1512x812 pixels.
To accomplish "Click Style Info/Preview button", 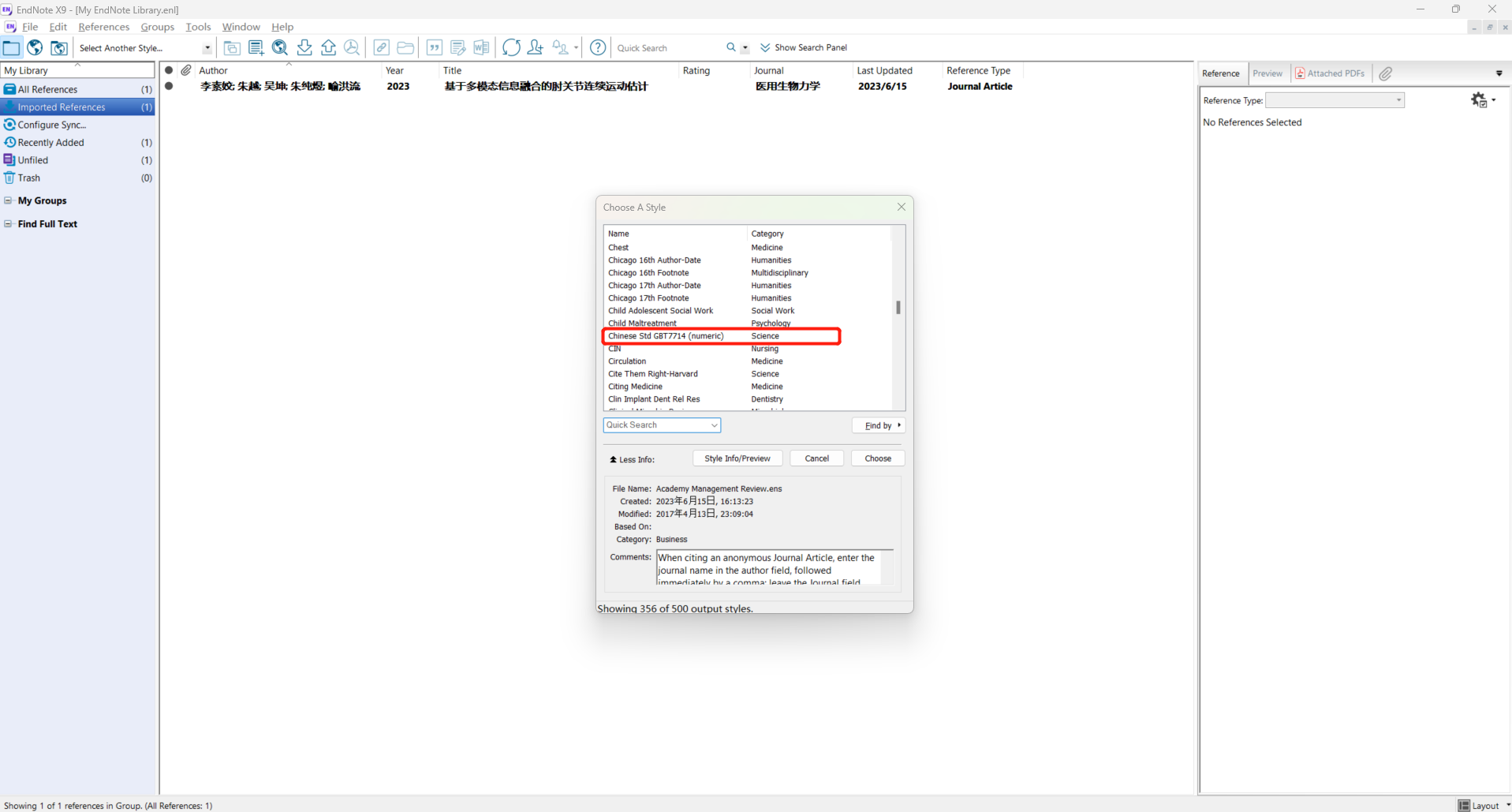I will (737, 458).
